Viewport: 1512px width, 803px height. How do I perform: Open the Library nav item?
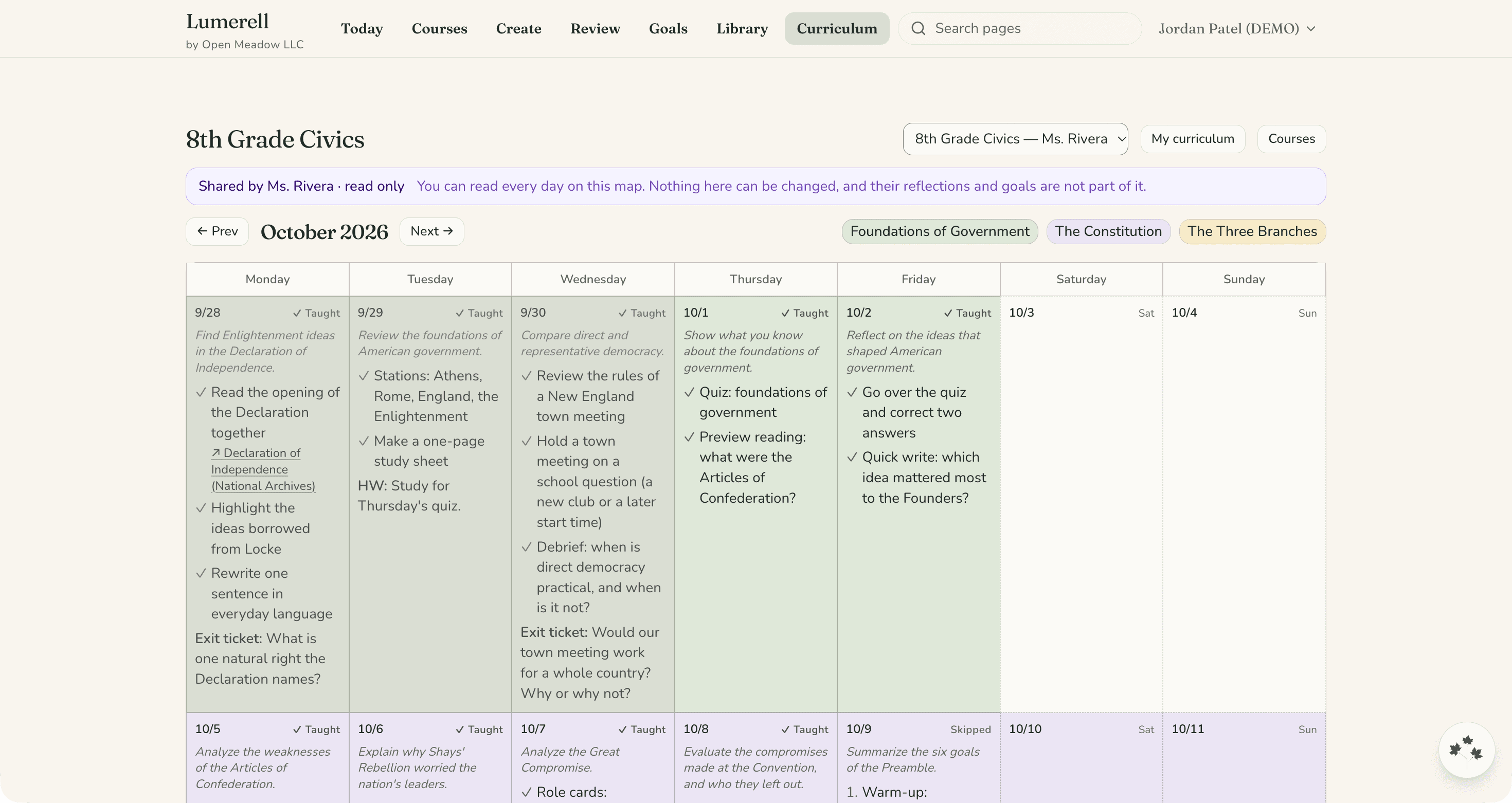tap(742, 28)
